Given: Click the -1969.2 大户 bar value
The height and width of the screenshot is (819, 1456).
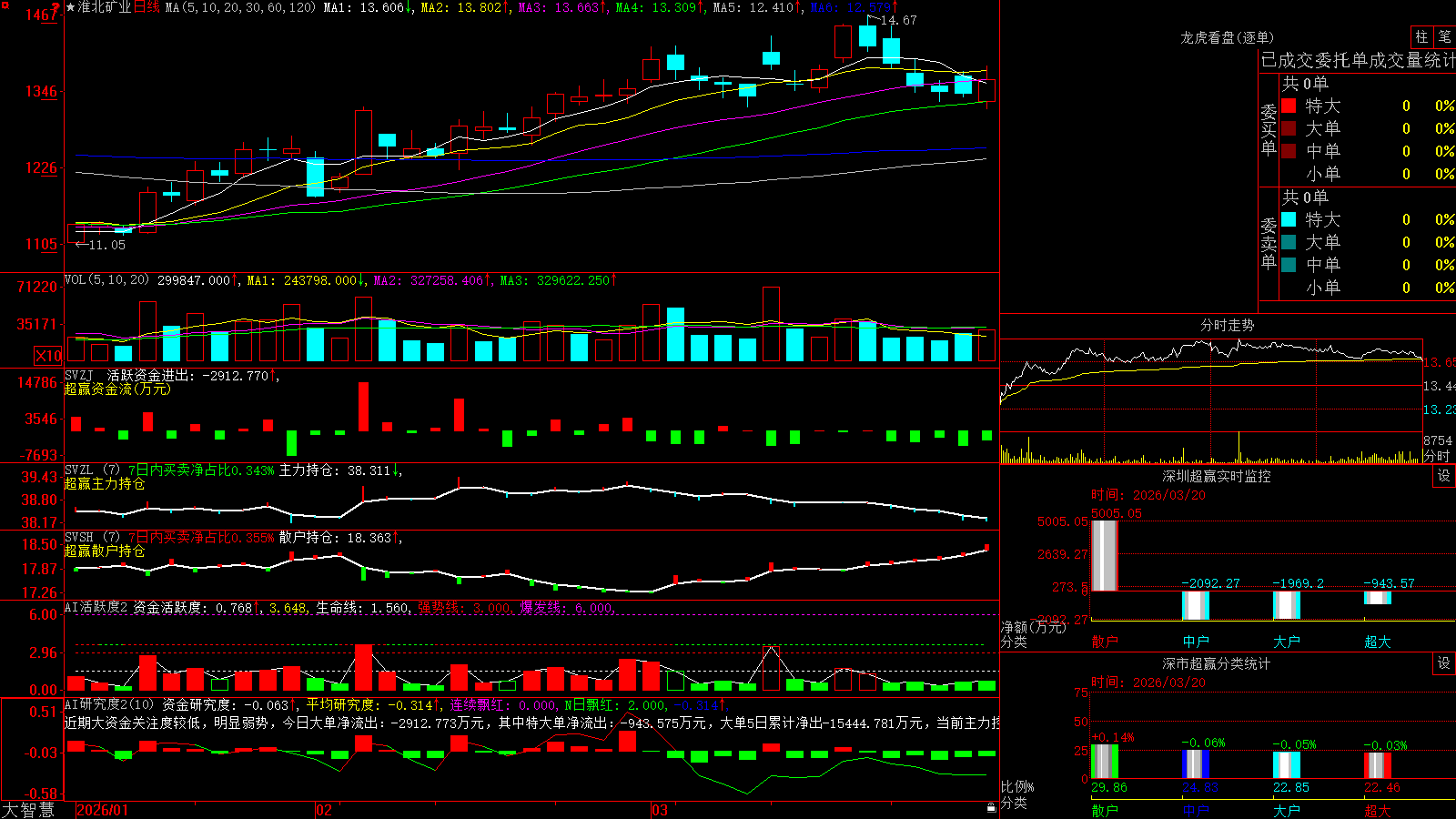Looking at the screenshot, I should 1299,583.
